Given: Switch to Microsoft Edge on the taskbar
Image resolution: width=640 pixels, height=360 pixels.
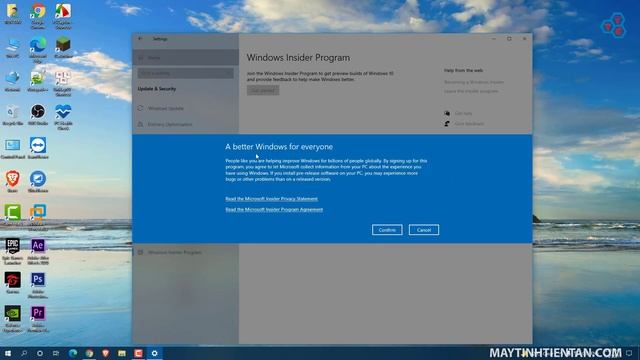Looking at the screenshot, I should click(73, 353).
